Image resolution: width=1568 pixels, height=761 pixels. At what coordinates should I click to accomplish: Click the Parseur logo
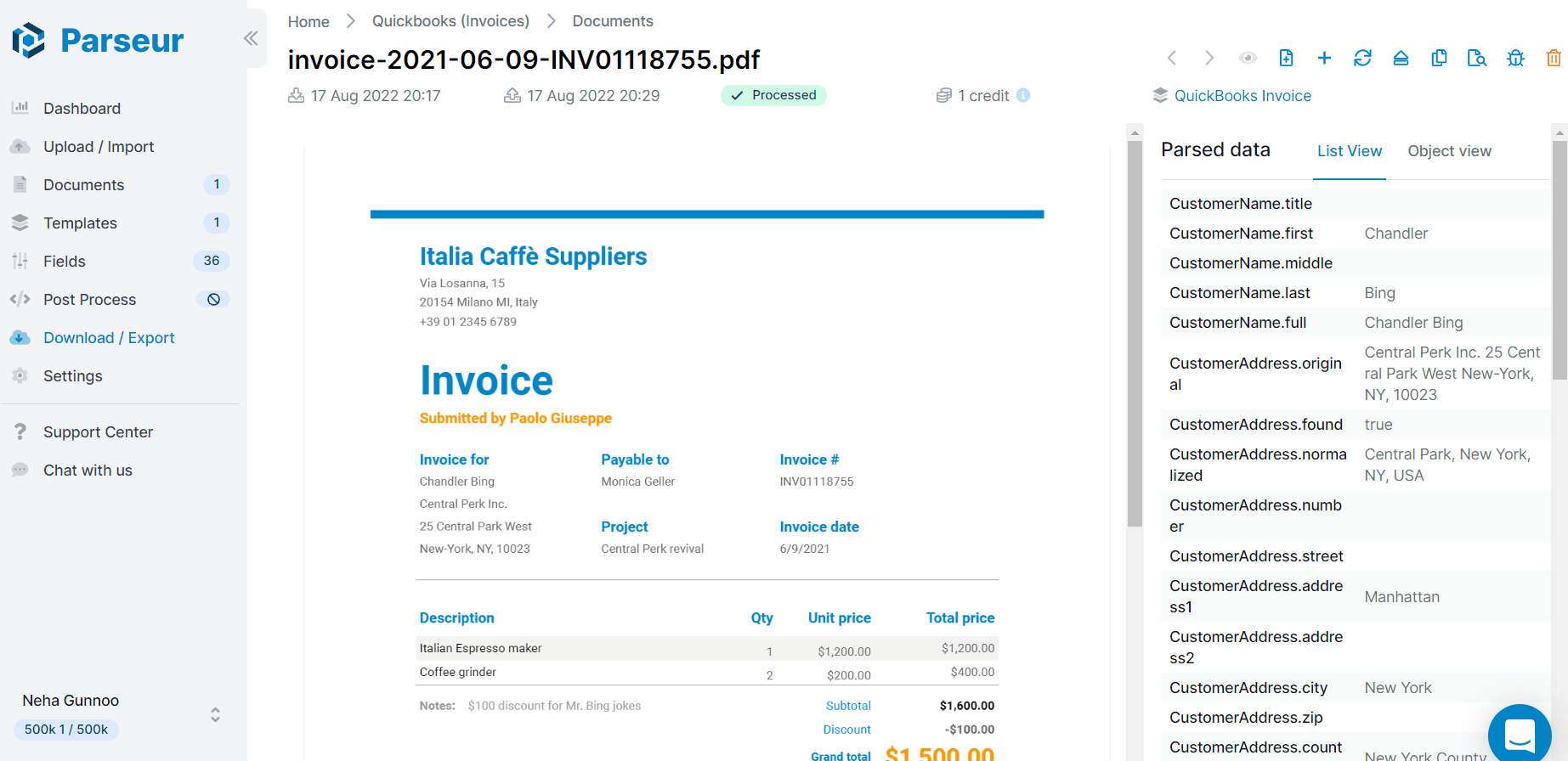pos(99,40)
